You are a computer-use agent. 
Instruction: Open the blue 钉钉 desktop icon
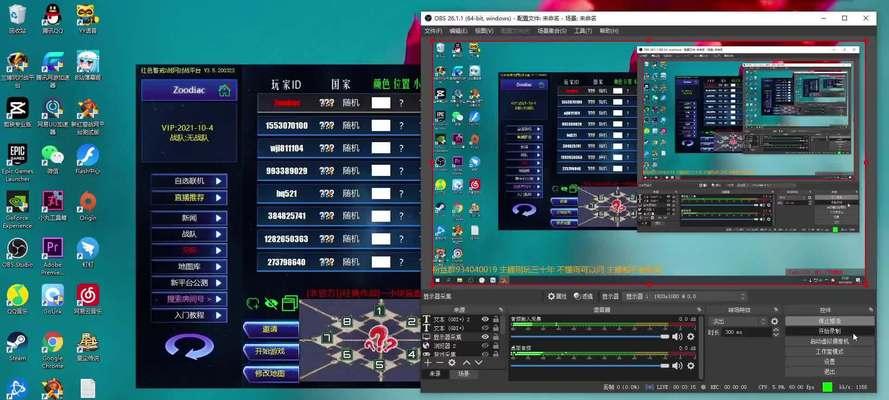pos(87,252)
